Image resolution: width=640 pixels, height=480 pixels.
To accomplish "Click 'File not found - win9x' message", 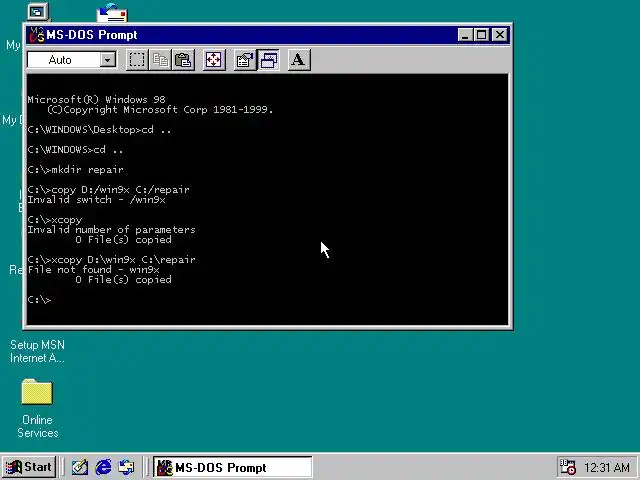I will click(x=93, y=269).
